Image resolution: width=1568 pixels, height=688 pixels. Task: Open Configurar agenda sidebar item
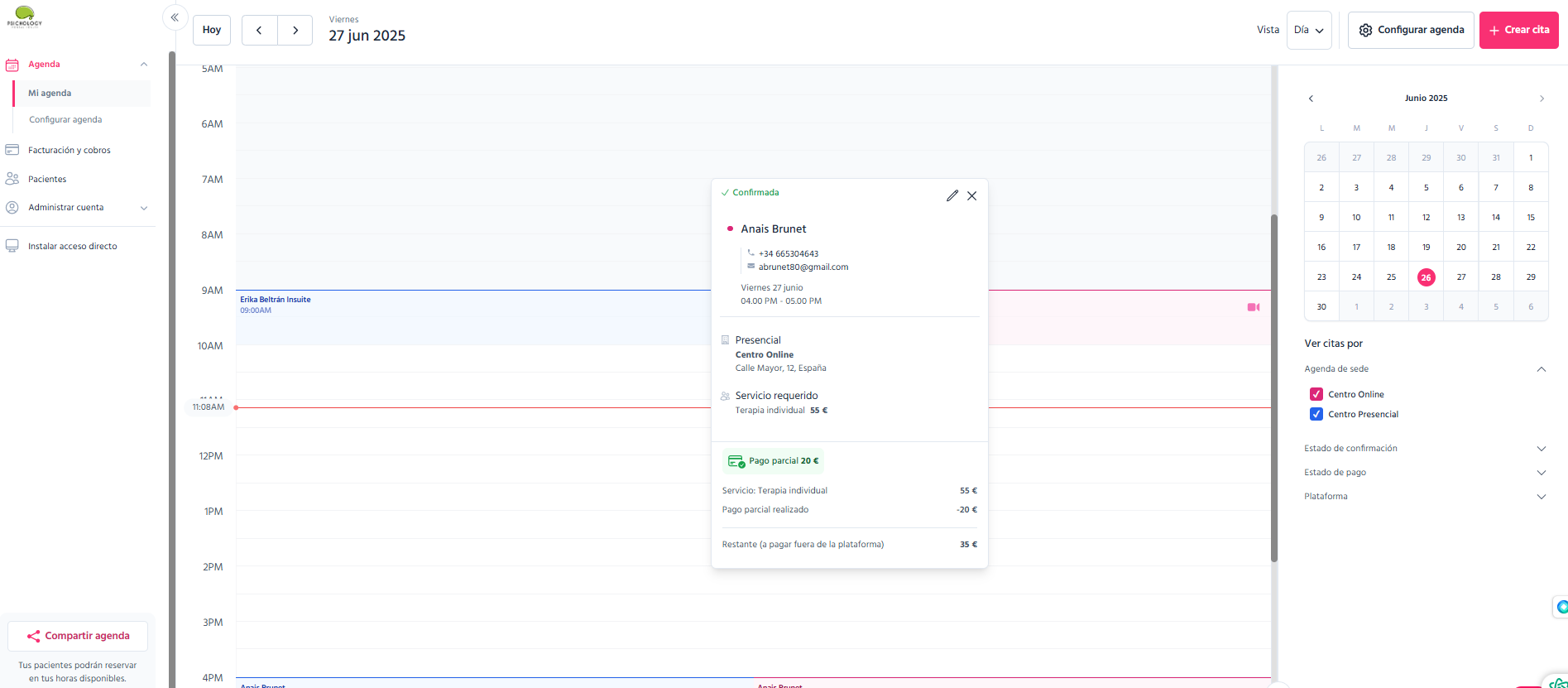(x=65, y=120)
